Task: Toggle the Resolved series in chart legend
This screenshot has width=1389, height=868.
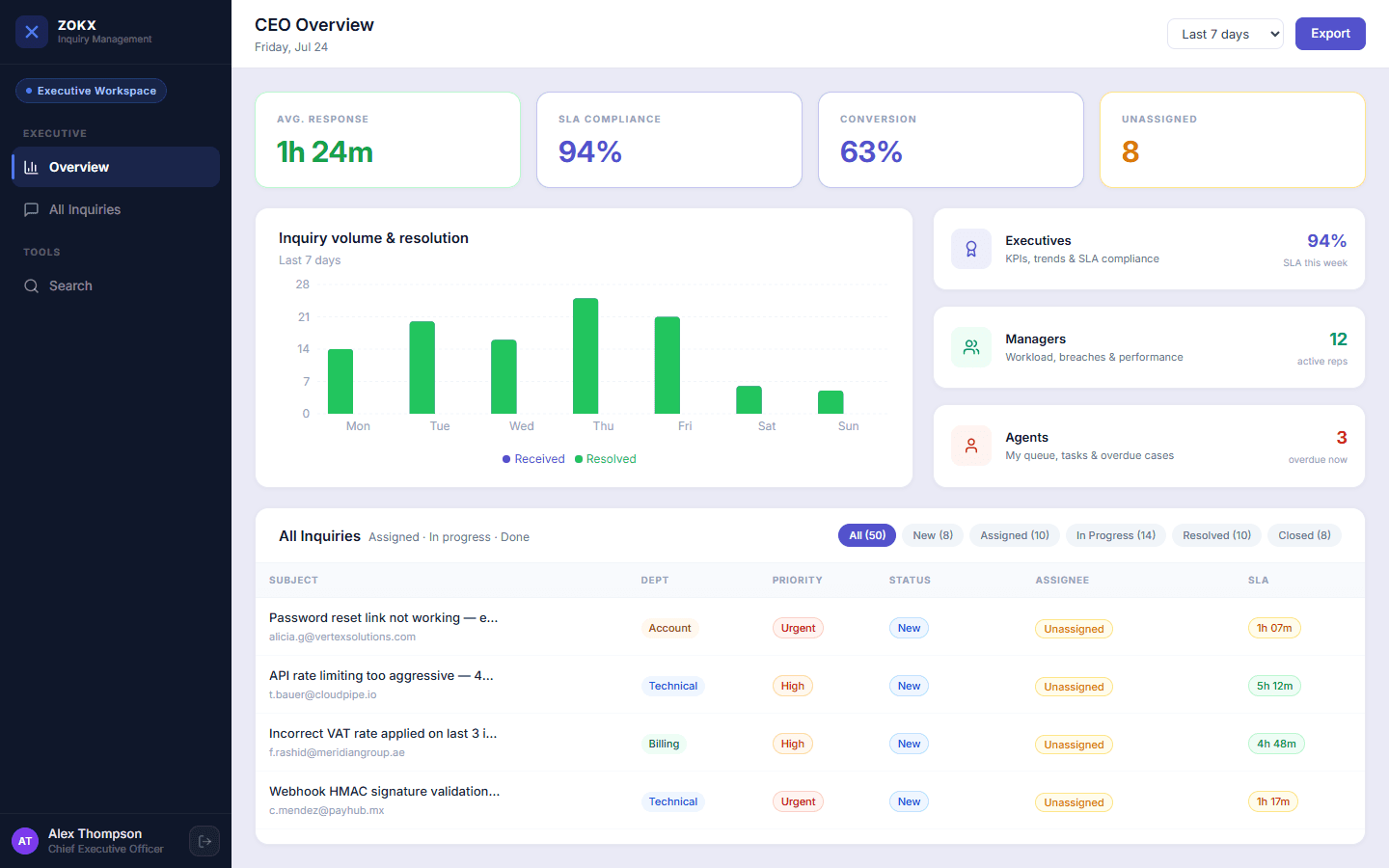Action: [x=606, y=459]
